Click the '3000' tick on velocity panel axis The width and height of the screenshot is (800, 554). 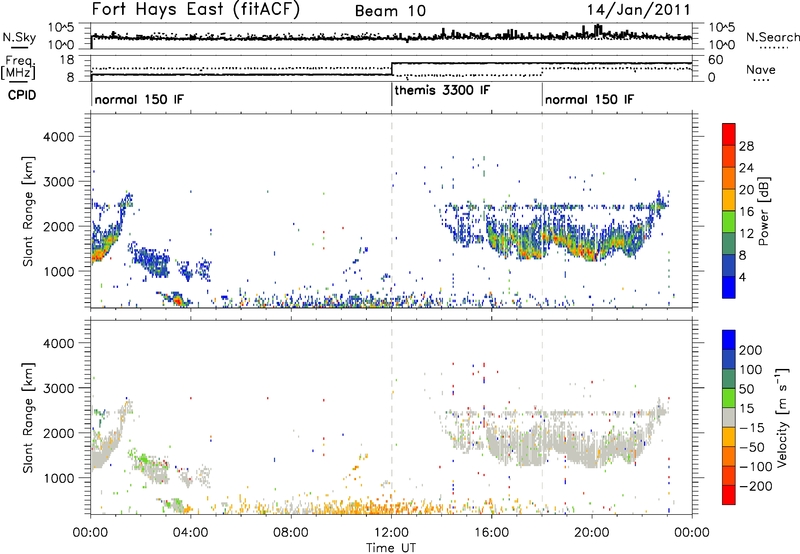tap(59, 388)
